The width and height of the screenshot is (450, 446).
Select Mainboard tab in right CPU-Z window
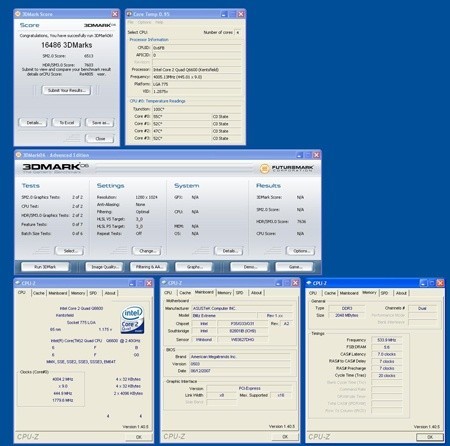click(349, 293)
